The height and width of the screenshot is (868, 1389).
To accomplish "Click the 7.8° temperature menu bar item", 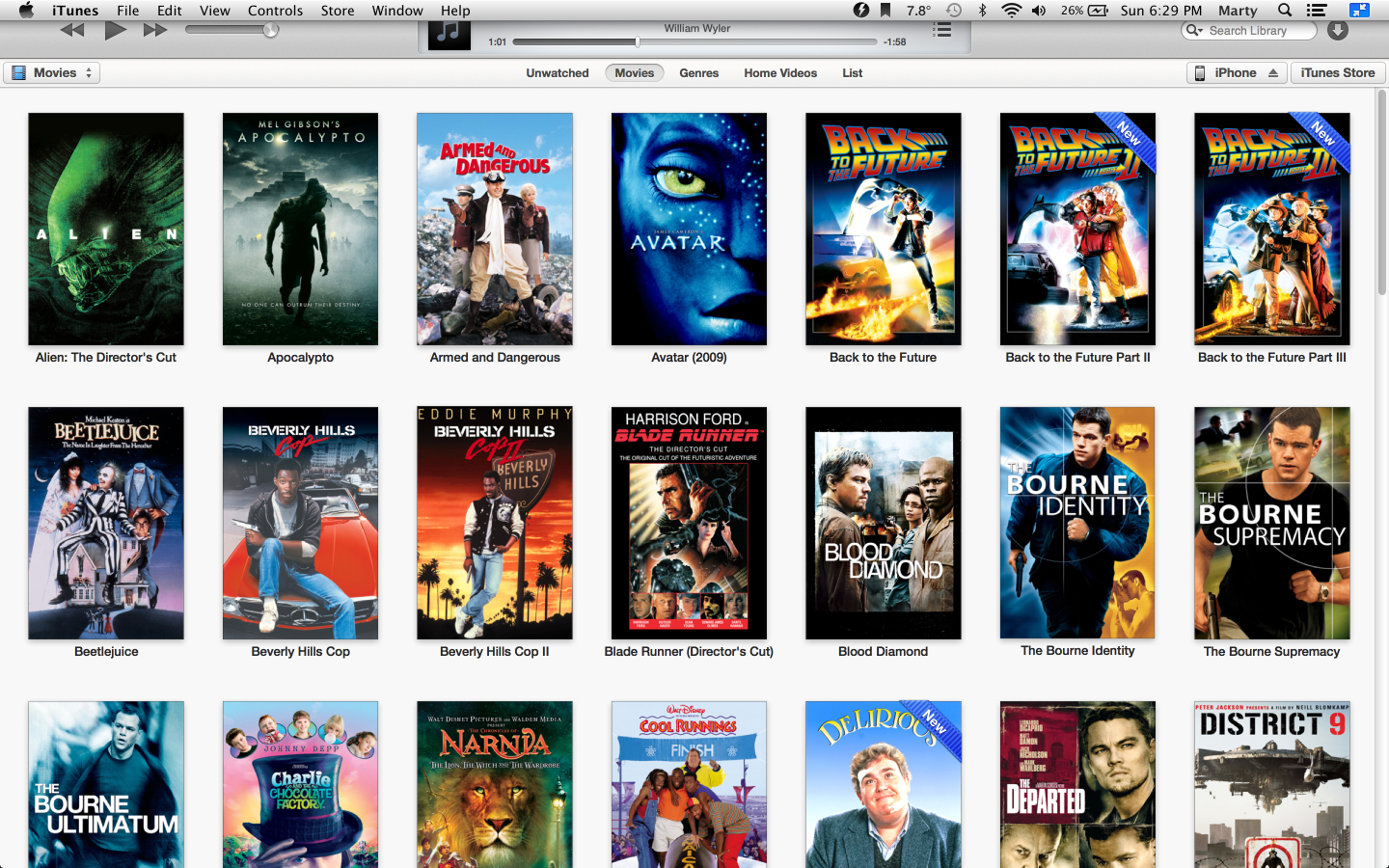I will [x=919, y=11].
